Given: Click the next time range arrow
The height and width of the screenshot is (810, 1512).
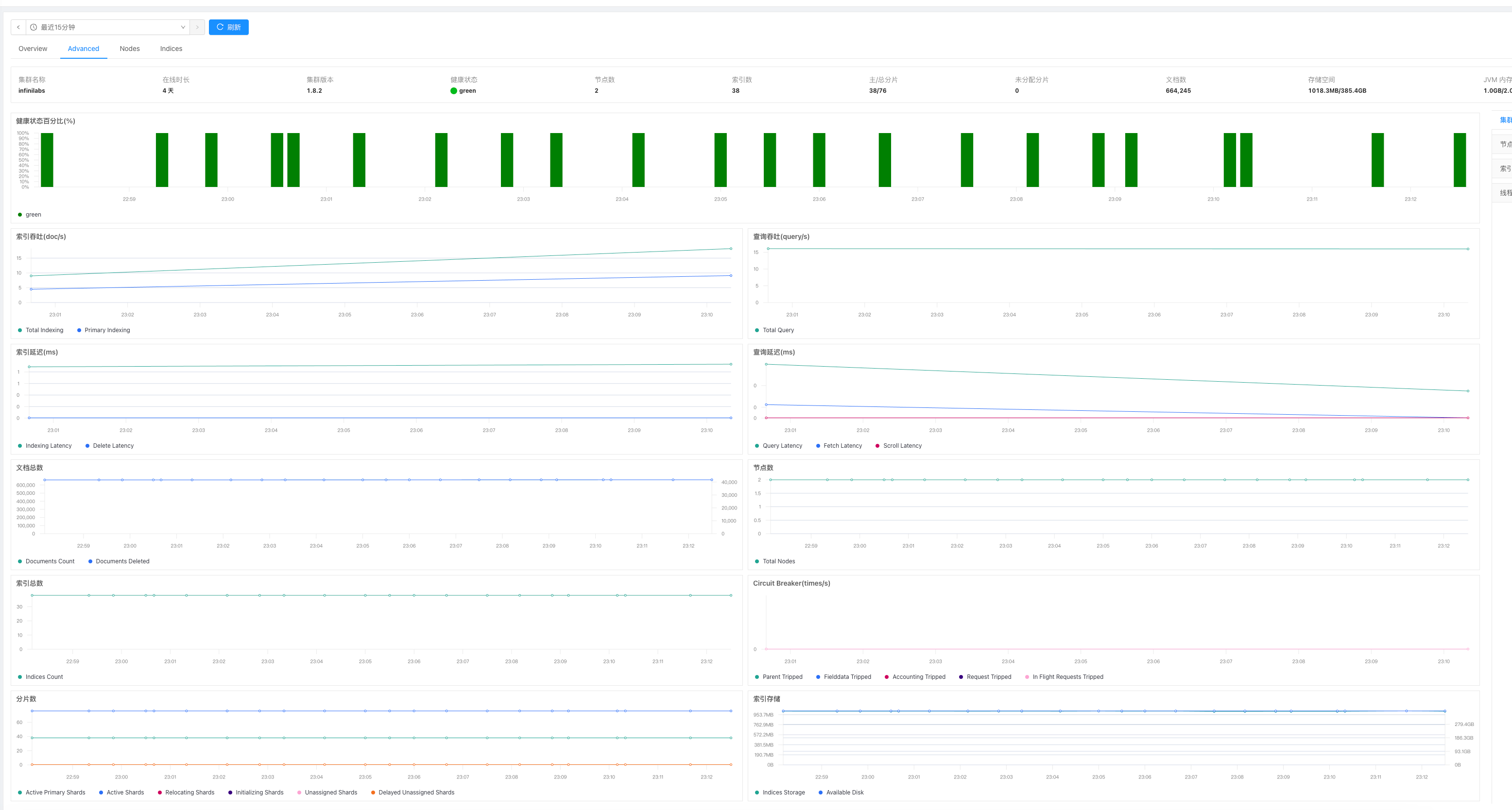Looking at the screenshot, I should tap(197, 27).
